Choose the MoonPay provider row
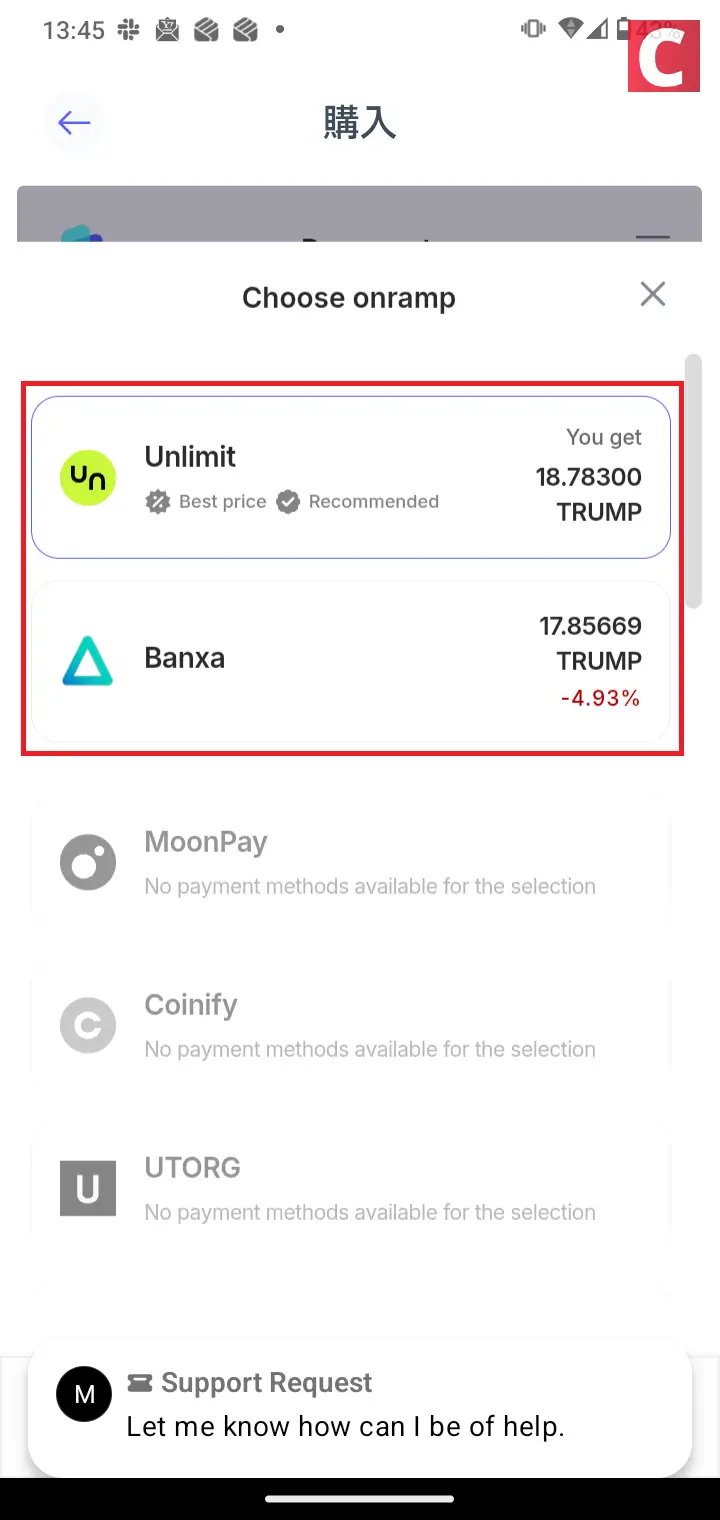The image size is (720, 1520). [350, 862]
